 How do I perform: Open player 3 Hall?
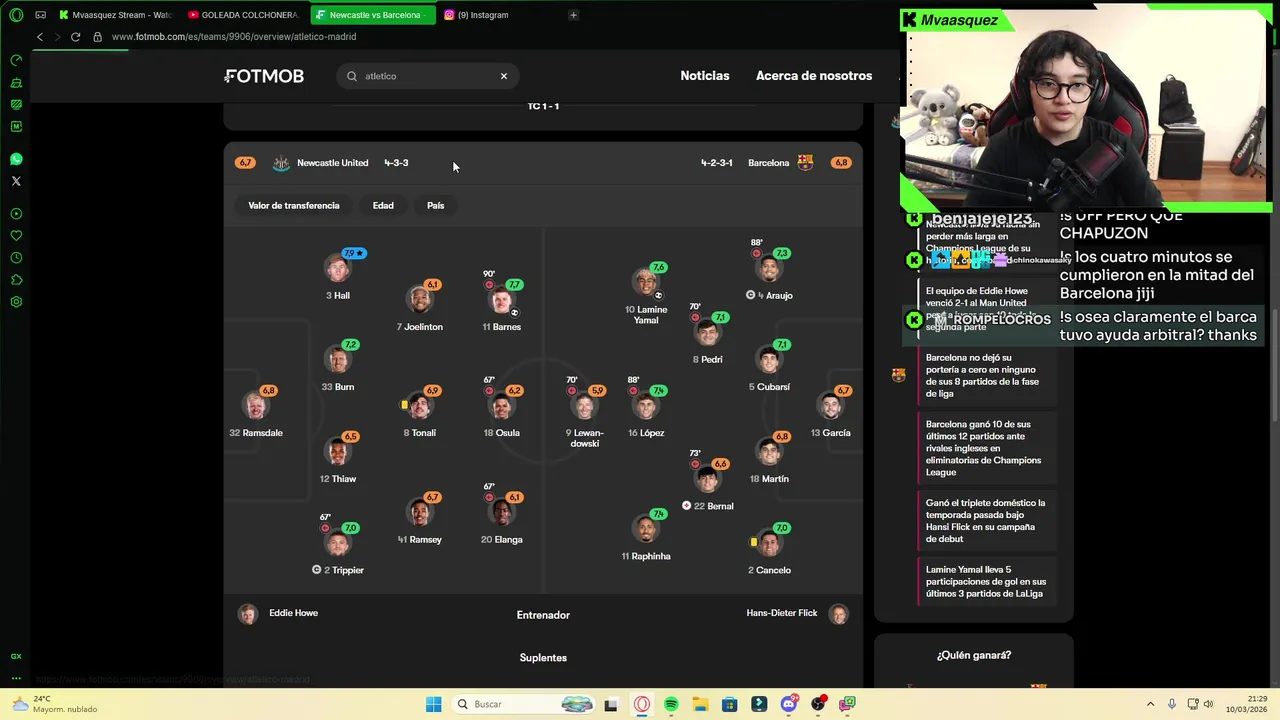(x=338, y=277)
